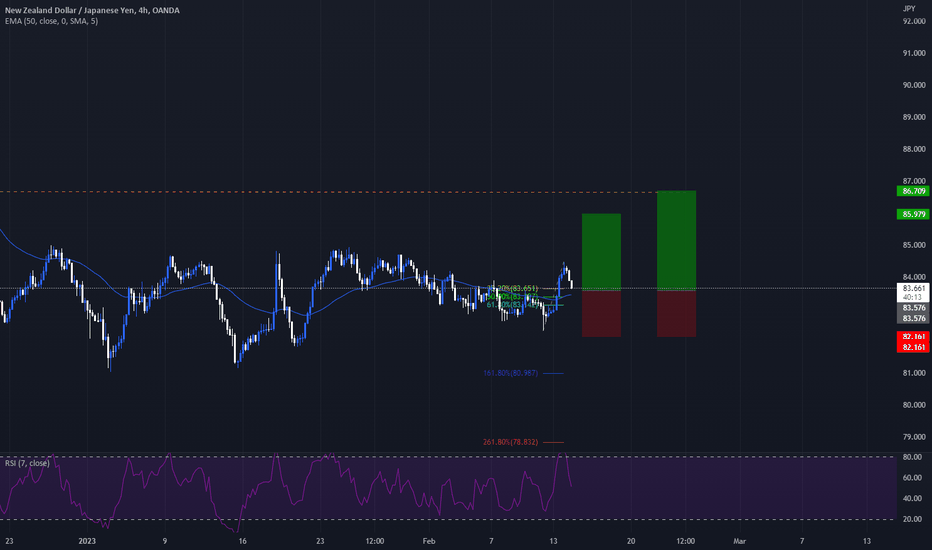
Task: Click the green 86.709 price tag
Action: tap(913, 191)
